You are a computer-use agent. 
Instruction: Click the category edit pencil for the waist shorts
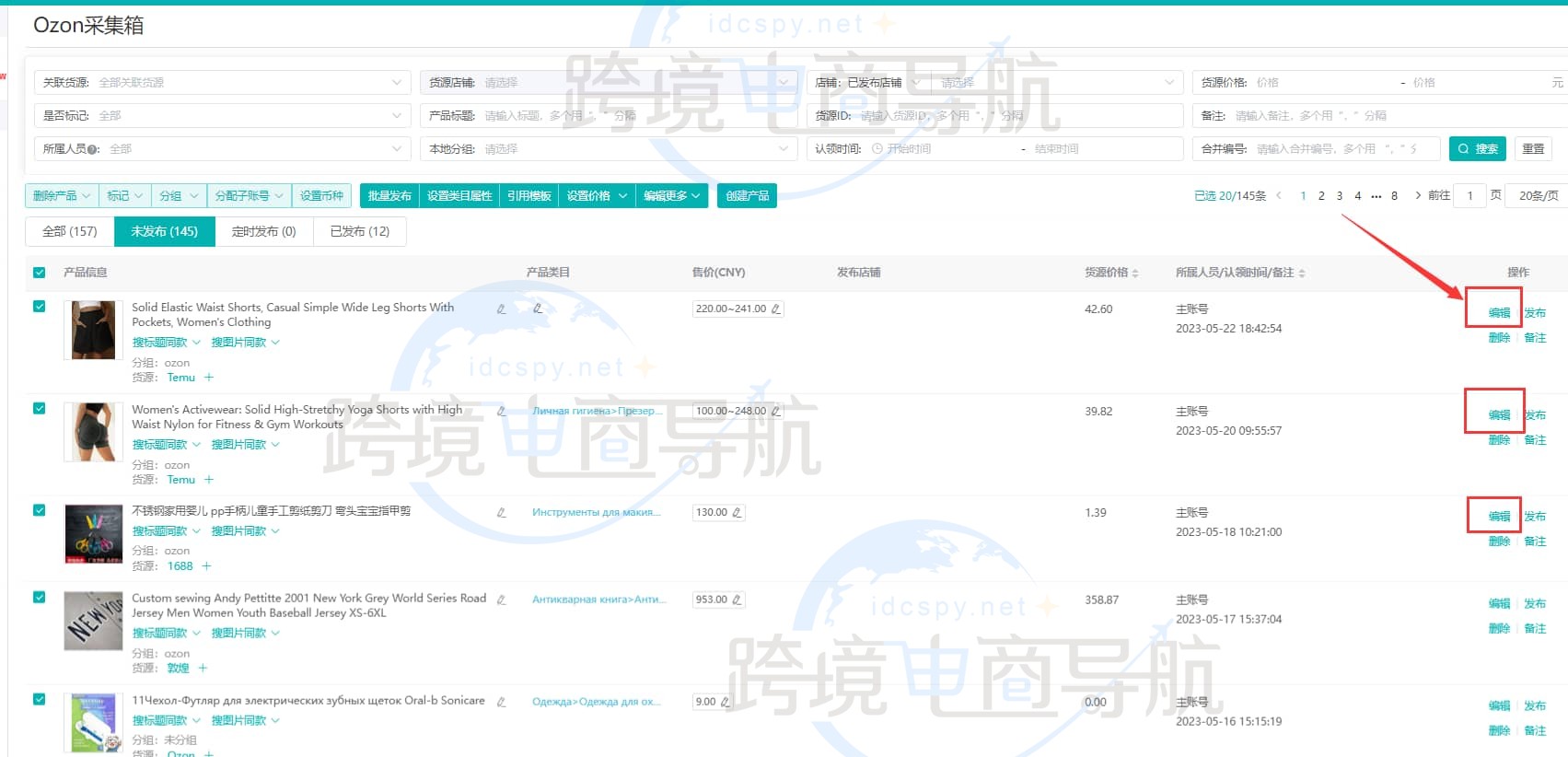538,309
